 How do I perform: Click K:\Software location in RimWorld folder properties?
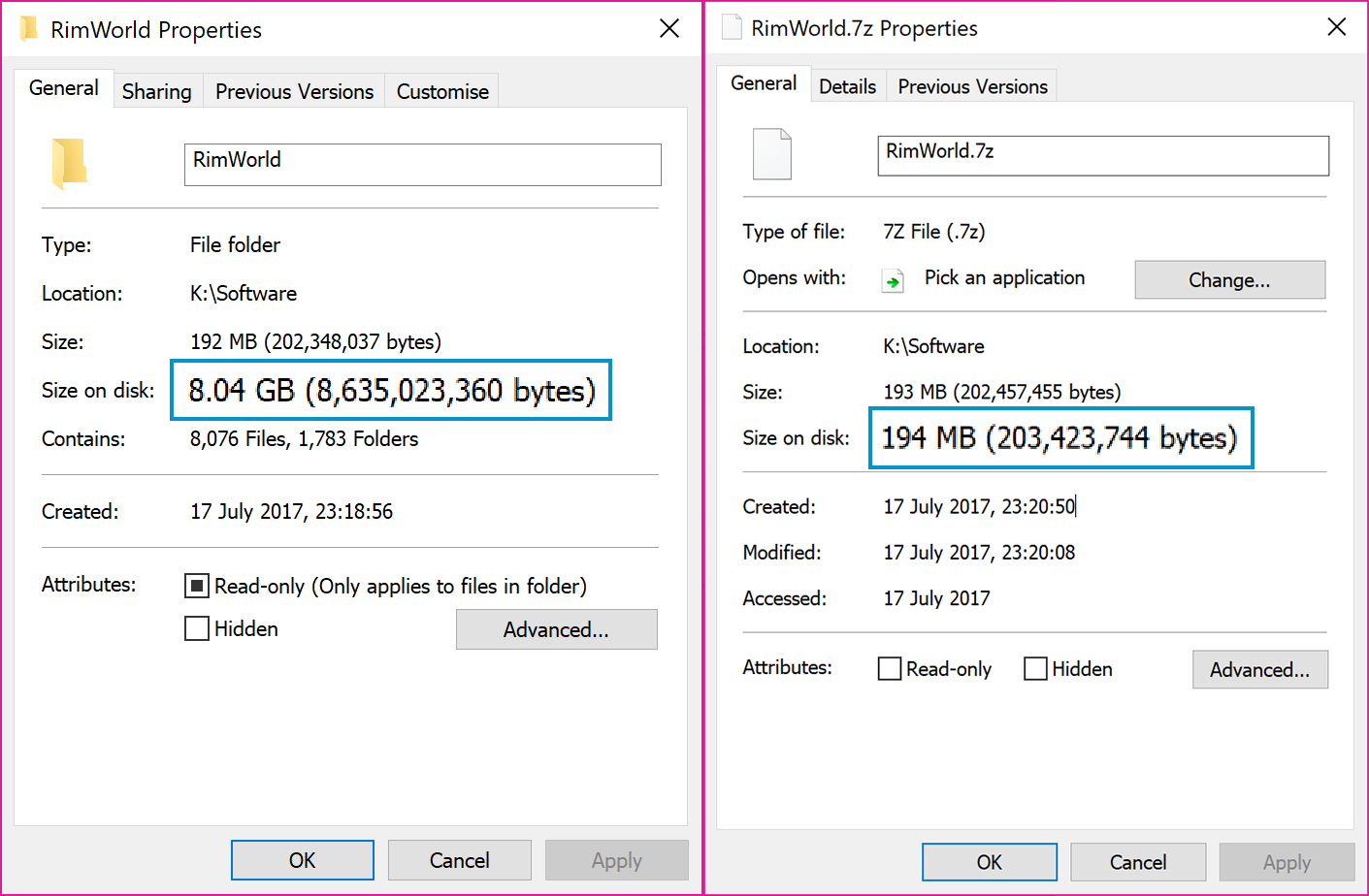point(244,293)
